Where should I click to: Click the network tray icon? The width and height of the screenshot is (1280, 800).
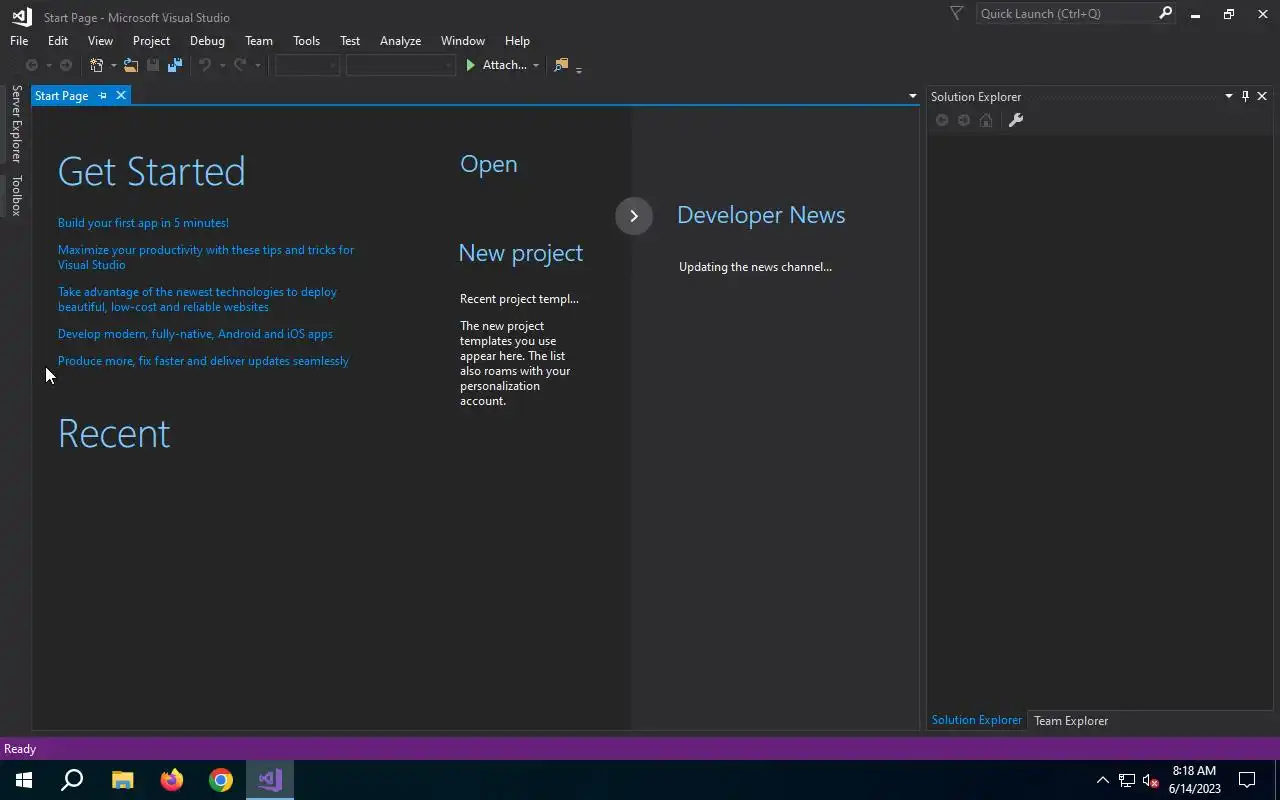[x=1127, y=780]
